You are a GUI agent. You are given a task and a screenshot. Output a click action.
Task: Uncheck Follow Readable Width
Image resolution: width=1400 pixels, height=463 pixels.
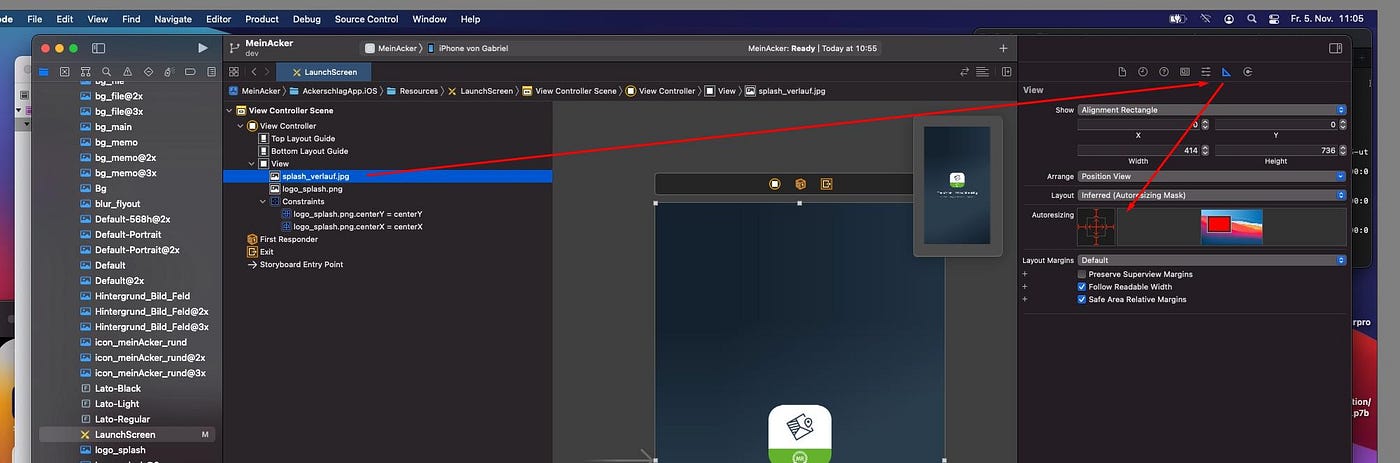tap(1082, 287)
